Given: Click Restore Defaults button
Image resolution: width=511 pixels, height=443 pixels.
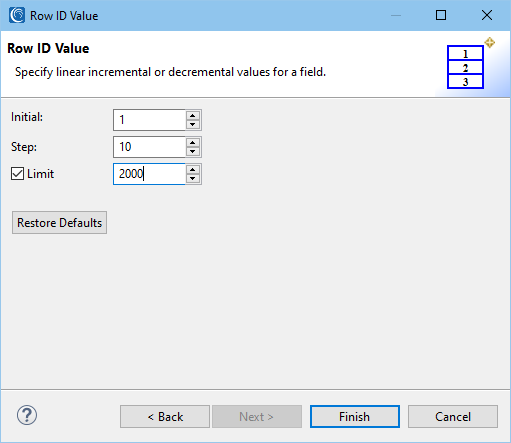Looking at the screenshot, I should click(59, 223).
